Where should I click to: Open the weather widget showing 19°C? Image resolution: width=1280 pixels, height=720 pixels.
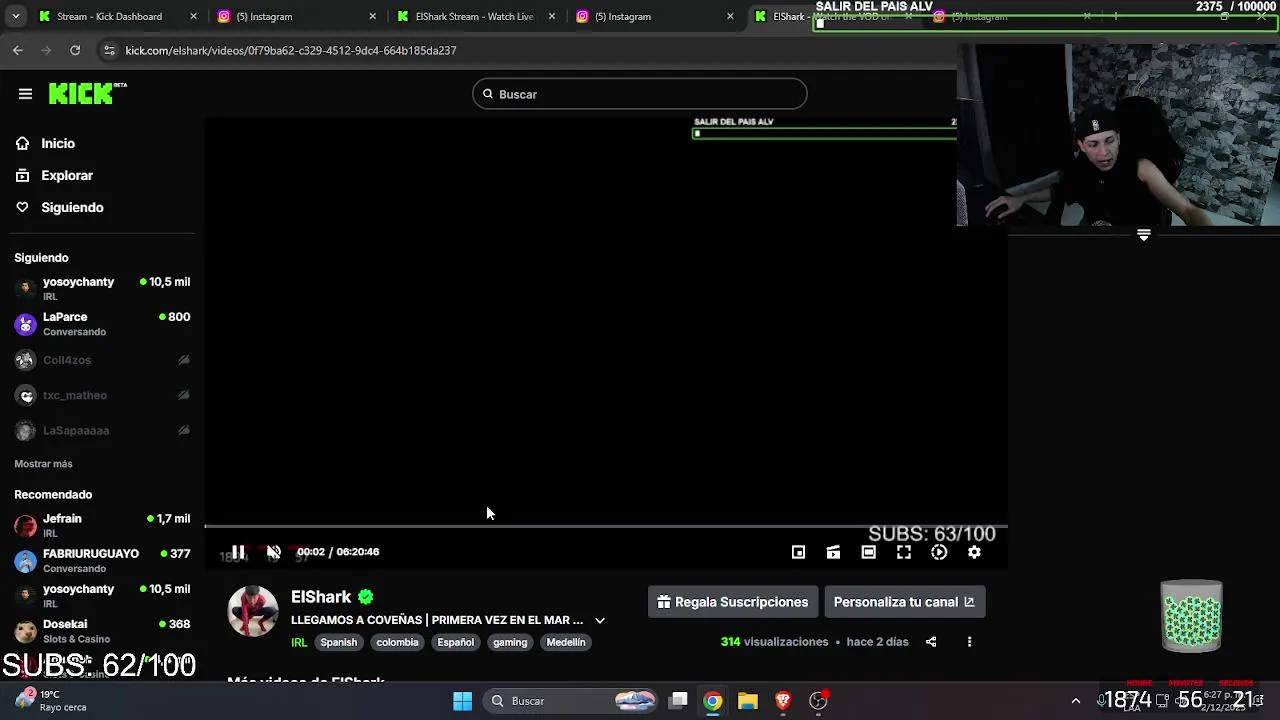(52, 700)
